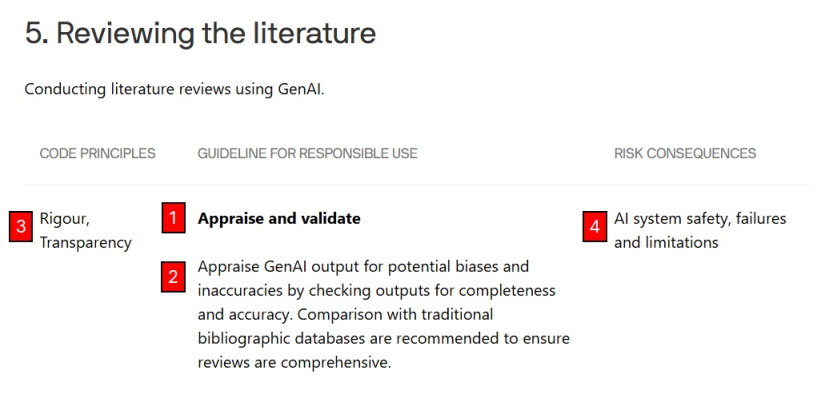Image resolution: width=825 pixels, height=406 pixels.
Task: Click the red marker numbered 2
Action: coord(173,277)
